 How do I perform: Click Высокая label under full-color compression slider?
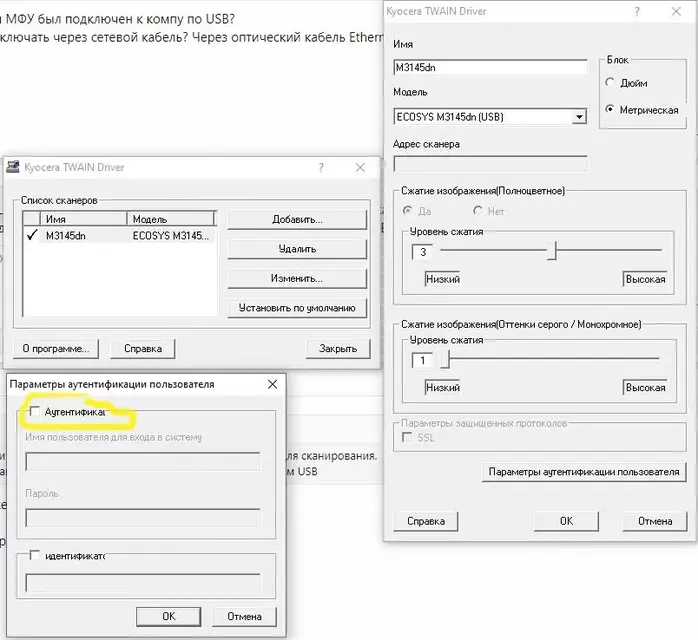coord(645,279)
